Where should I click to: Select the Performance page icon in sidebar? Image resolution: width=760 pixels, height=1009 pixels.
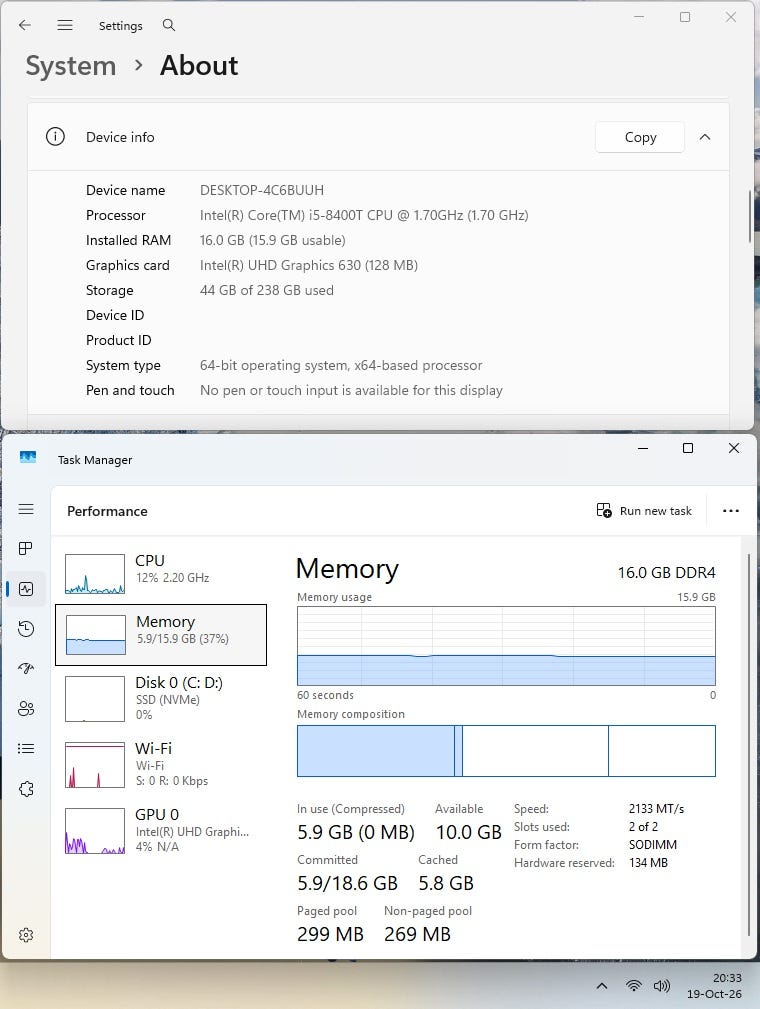tap(26, 589)
